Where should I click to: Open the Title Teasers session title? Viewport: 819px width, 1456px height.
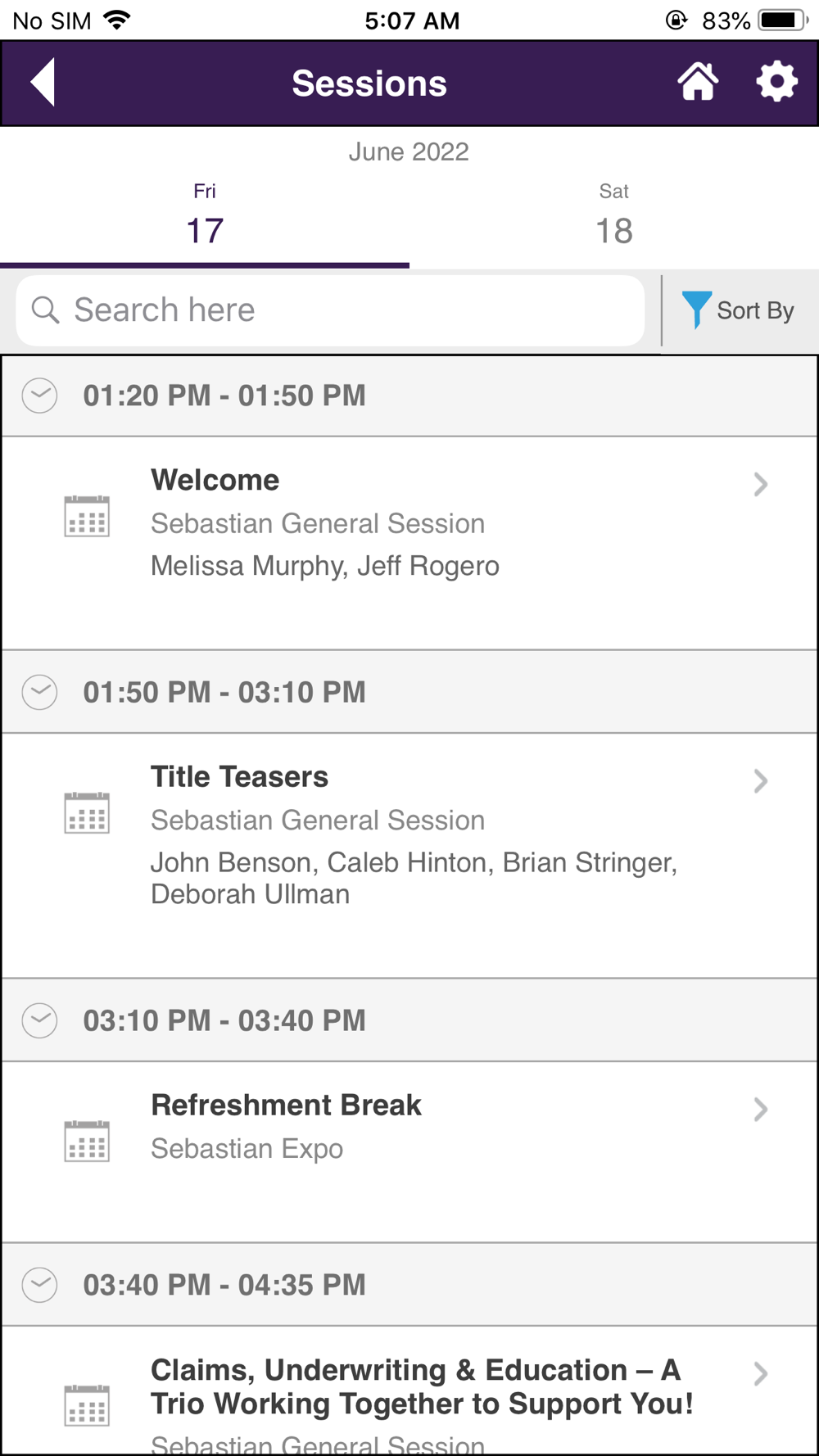[239, 777]
